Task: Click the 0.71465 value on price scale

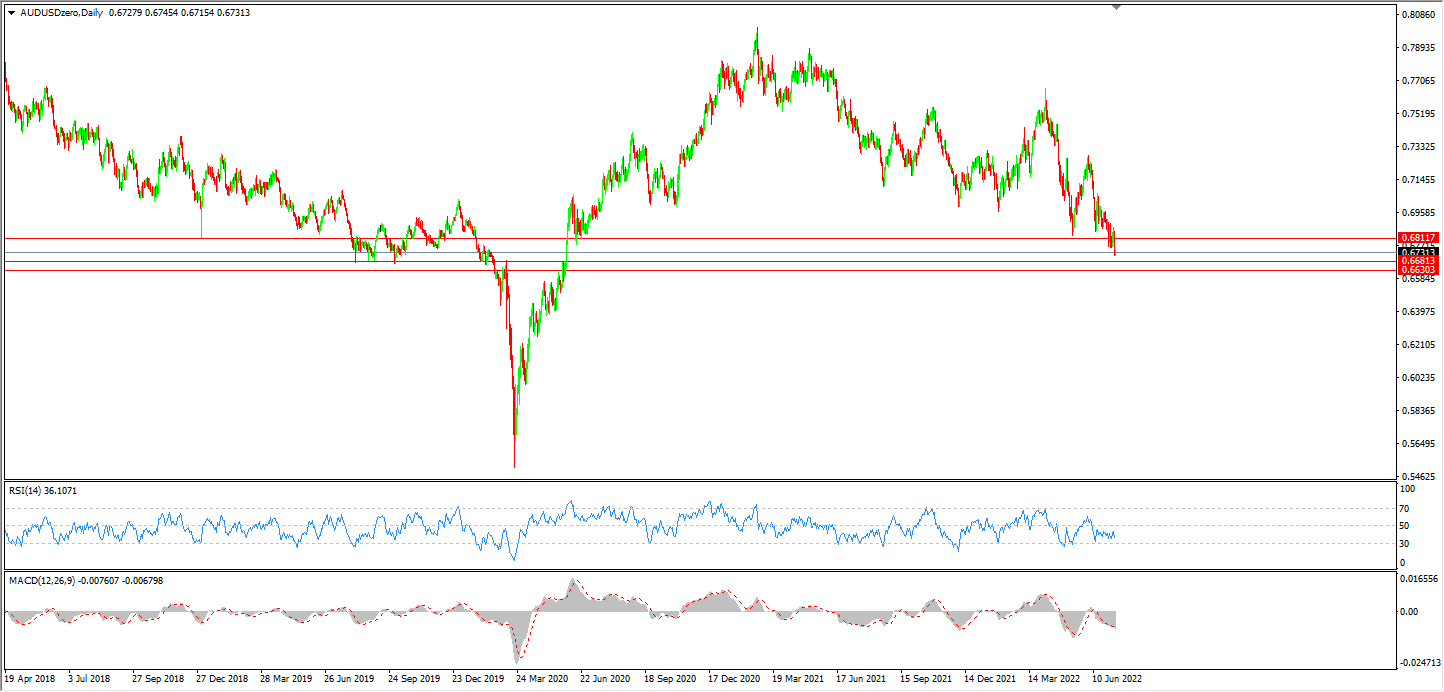Action: tap(1418, 180)
